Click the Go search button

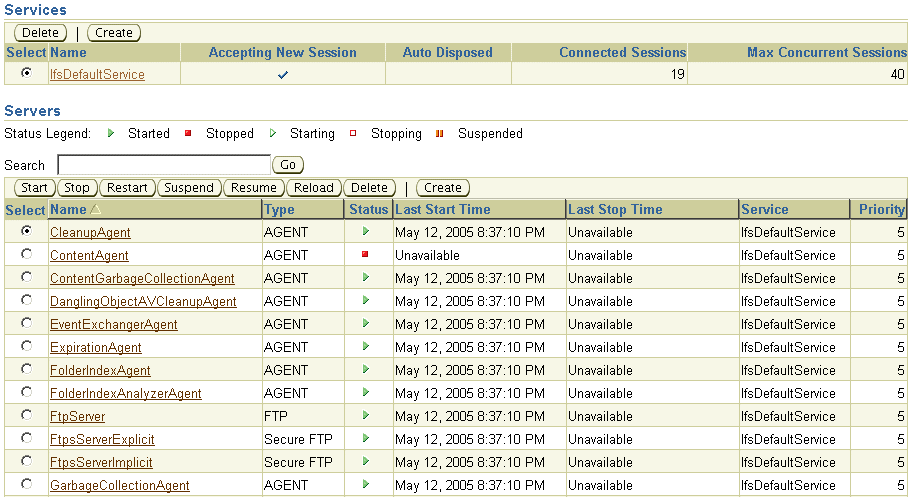coord(288,165)
